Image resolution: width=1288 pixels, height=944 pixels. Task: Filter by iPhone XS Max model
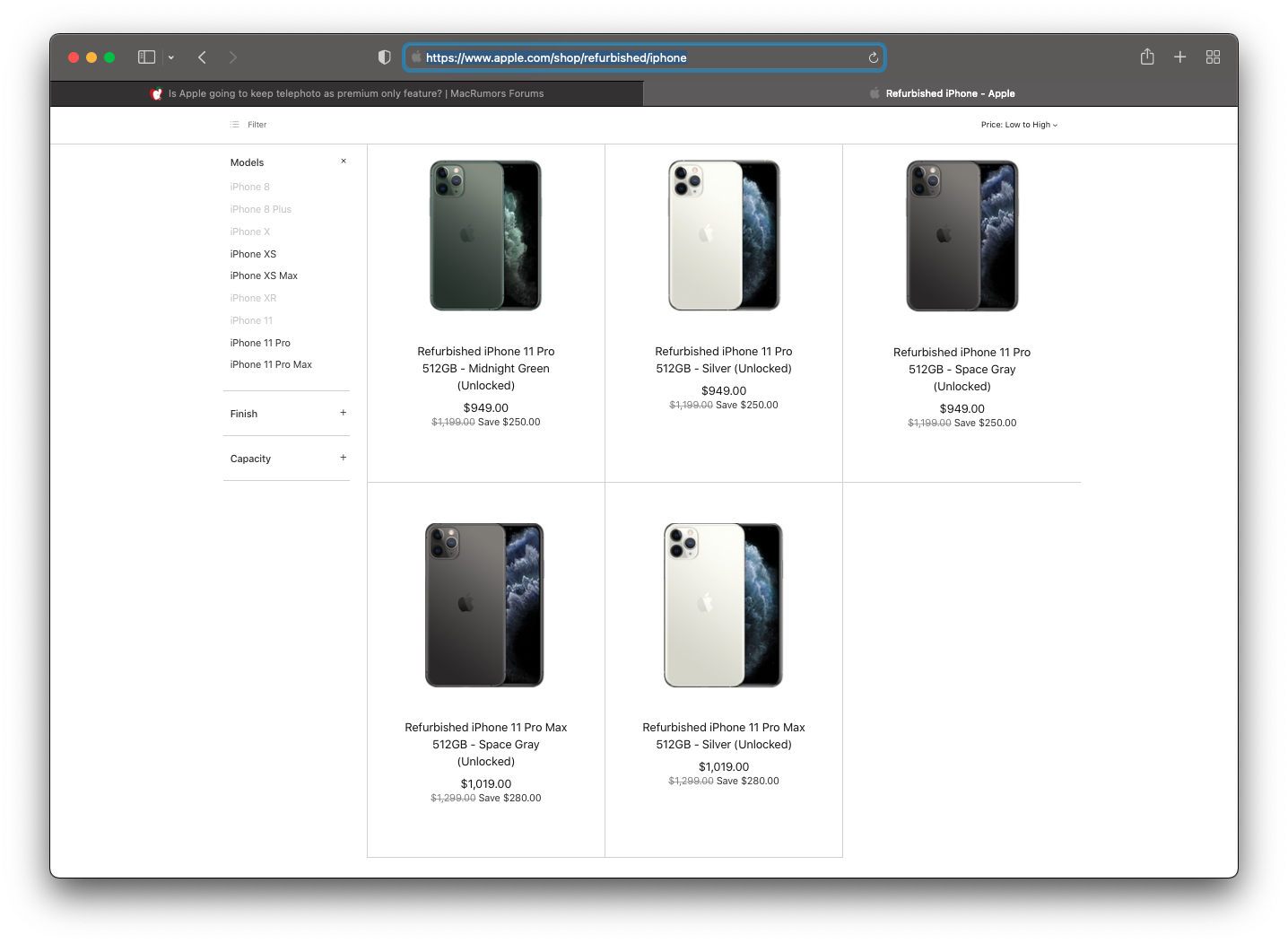tap(264, 275)
